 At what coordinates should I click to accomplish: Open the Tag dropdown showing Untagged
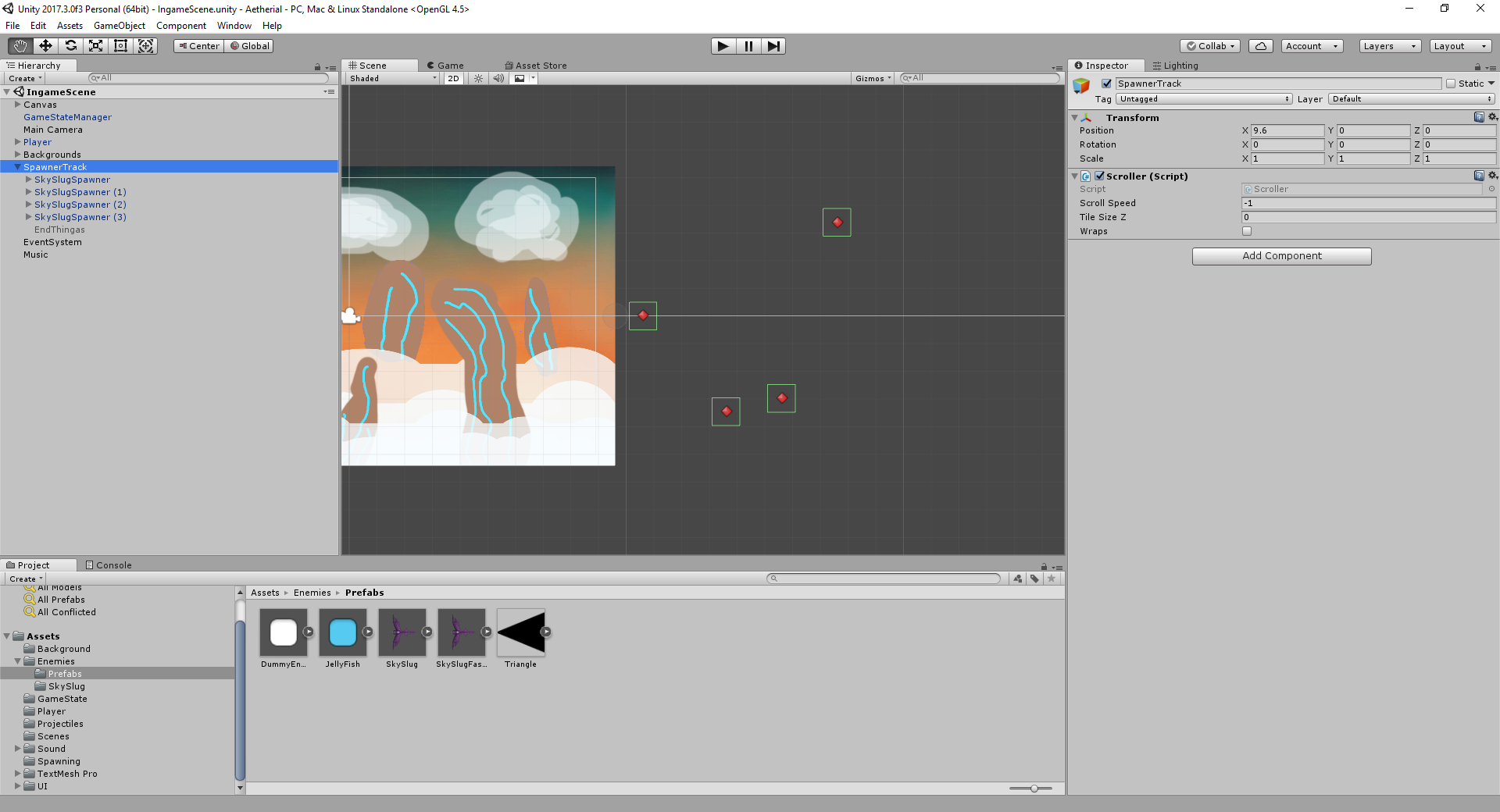click(x=1203, y=99)
